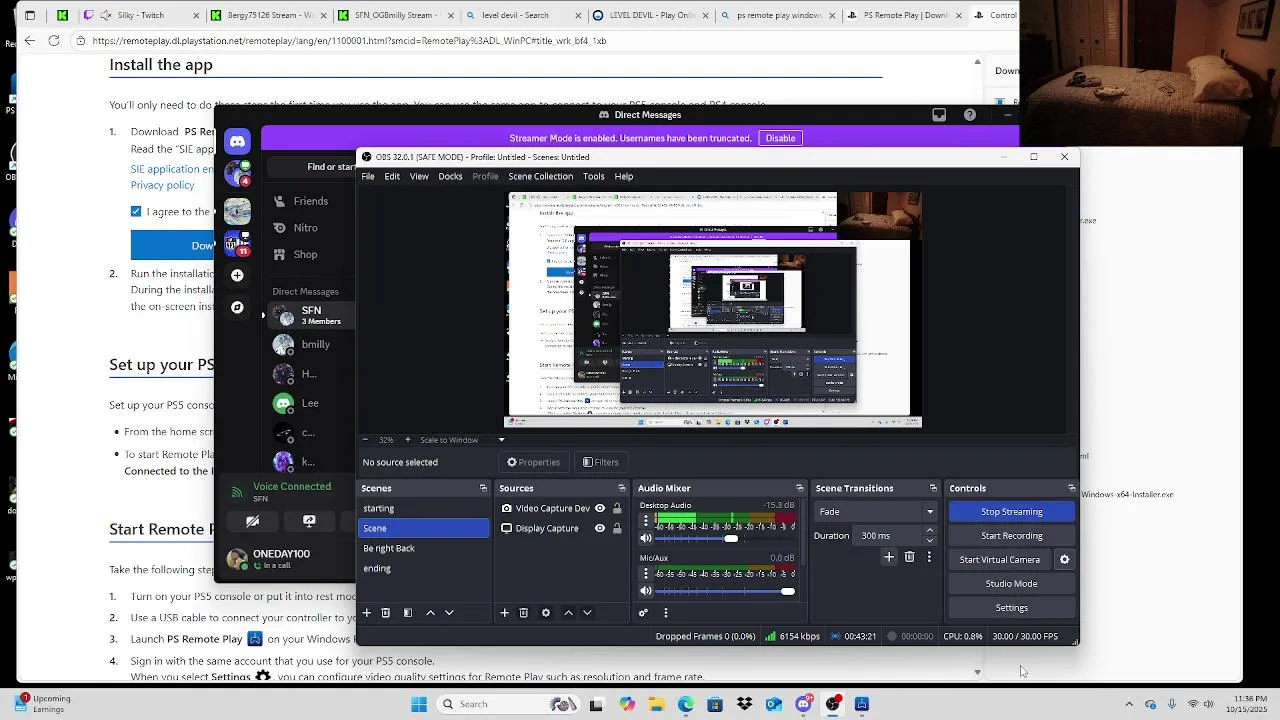The image size is (1280, 720).
Task: Open Audio Mixer bottom three-dot menu
Action: 665,613
